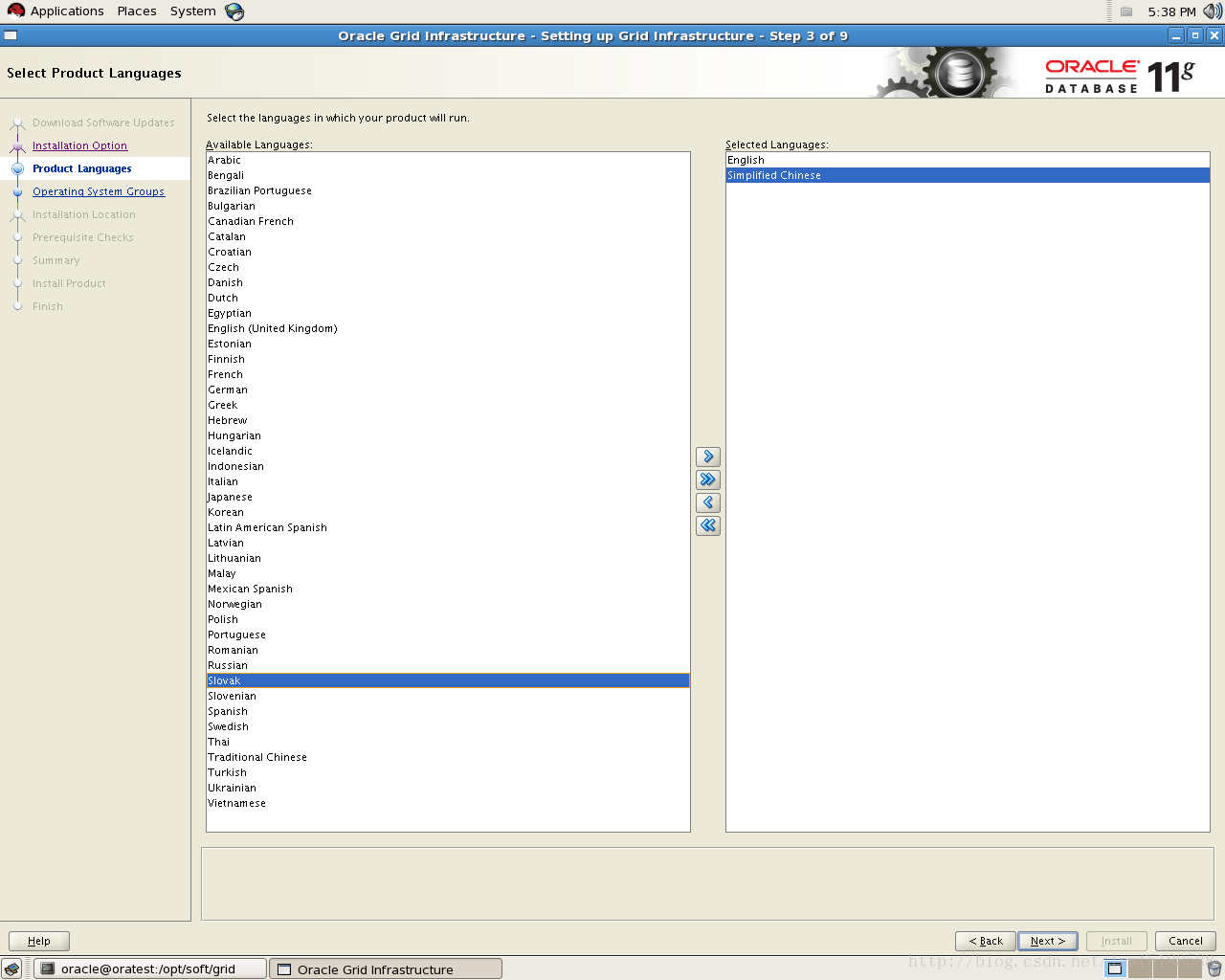Select Mexican Spanish entry
The image size is (1225, 980).
click(448, 589)
